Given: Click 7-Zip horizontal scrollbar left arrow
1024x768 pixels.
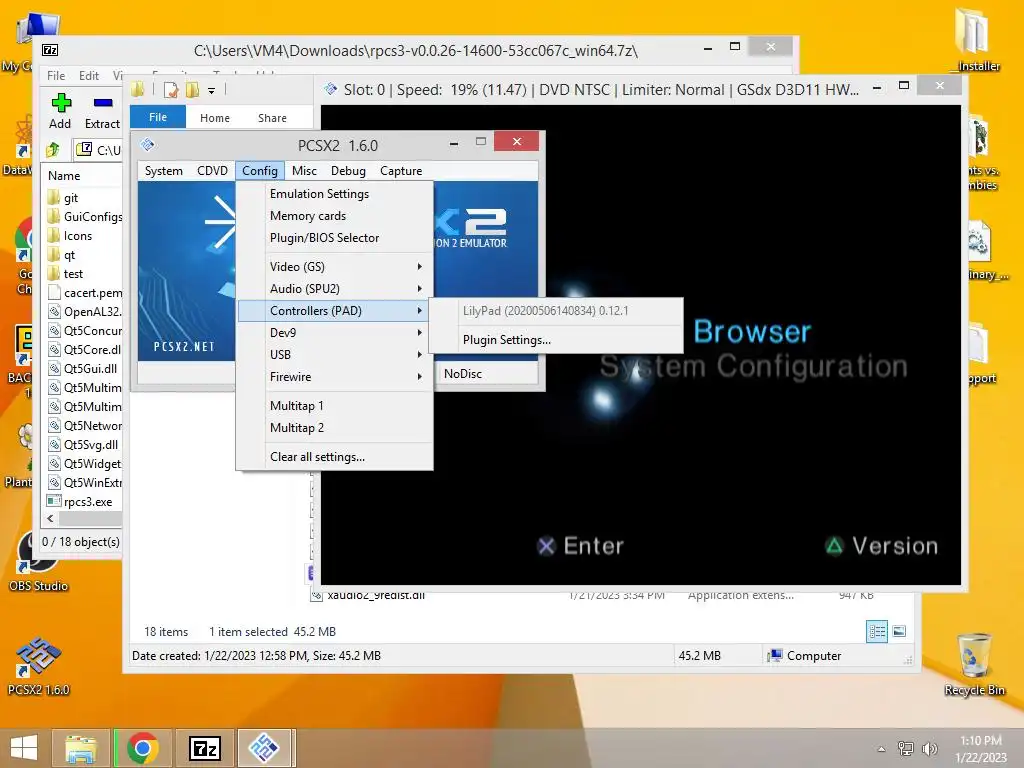Looking at the screenshot, I should pyautogui.click(x=50, y=519).
